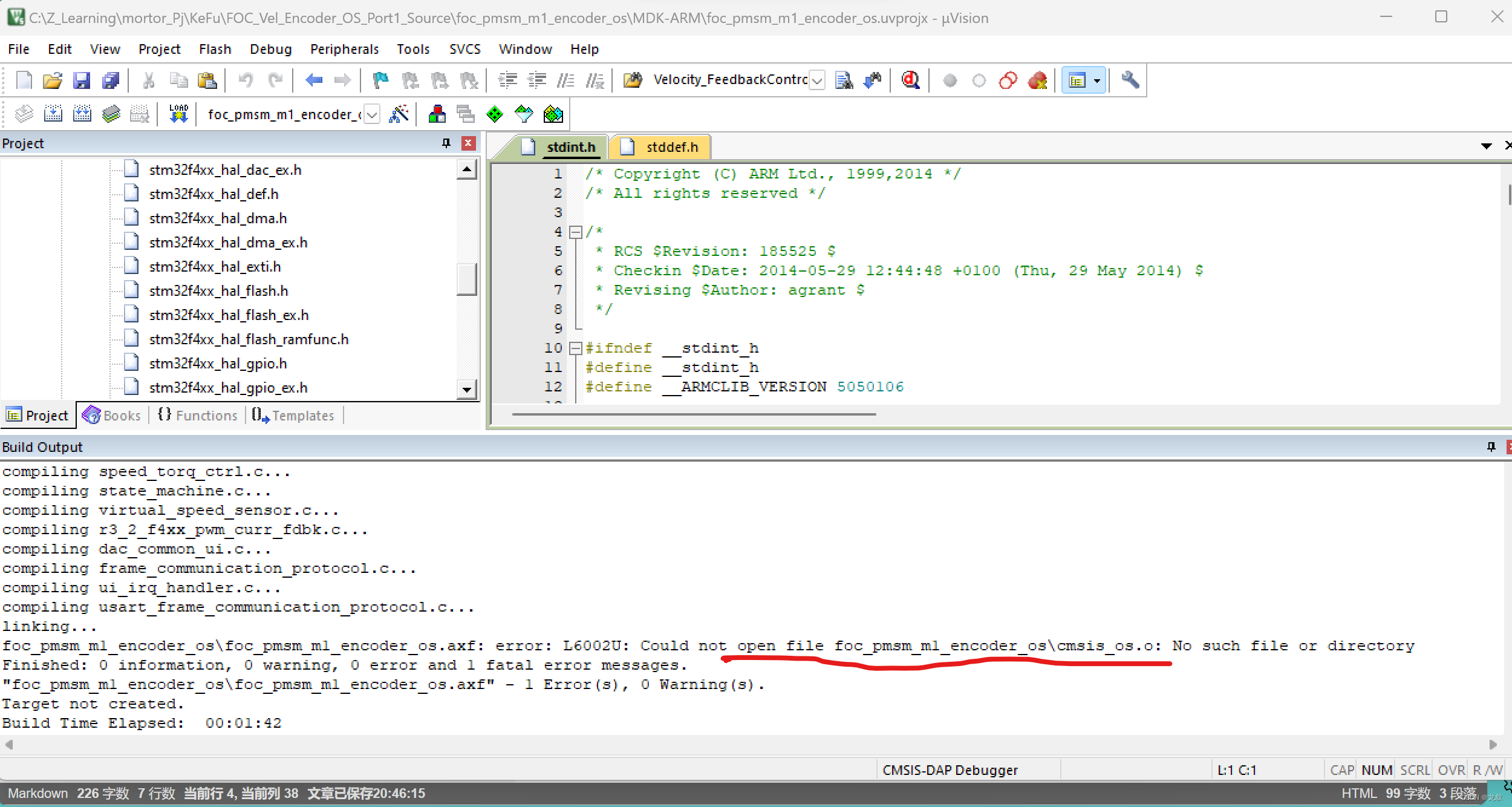Switch to the stddef.h editor tab
Viewport: 1512px width, 807px height.
(671, 147)
